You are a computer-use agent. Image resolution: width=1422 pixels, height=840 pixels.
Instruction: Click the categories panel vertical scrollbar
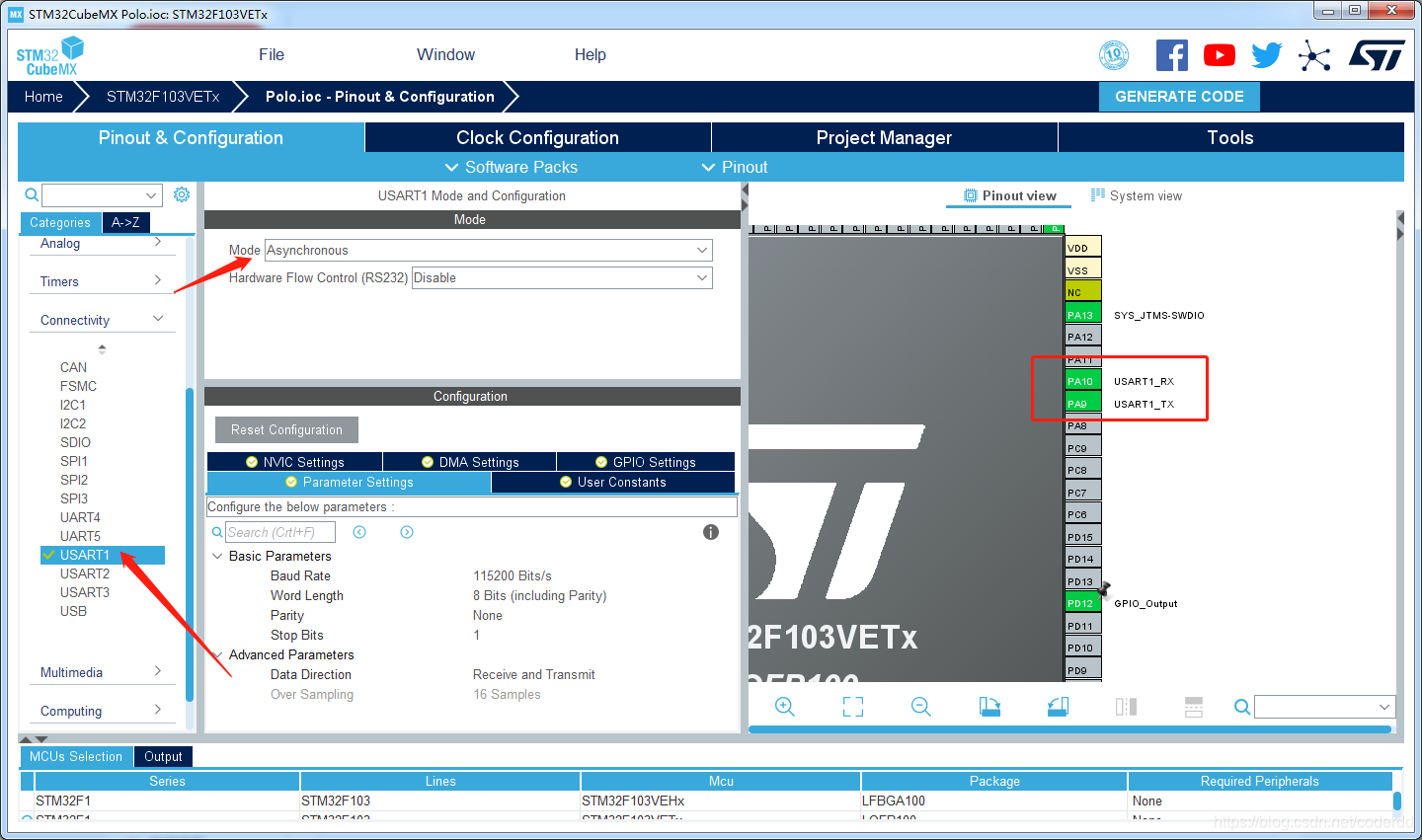190,545
